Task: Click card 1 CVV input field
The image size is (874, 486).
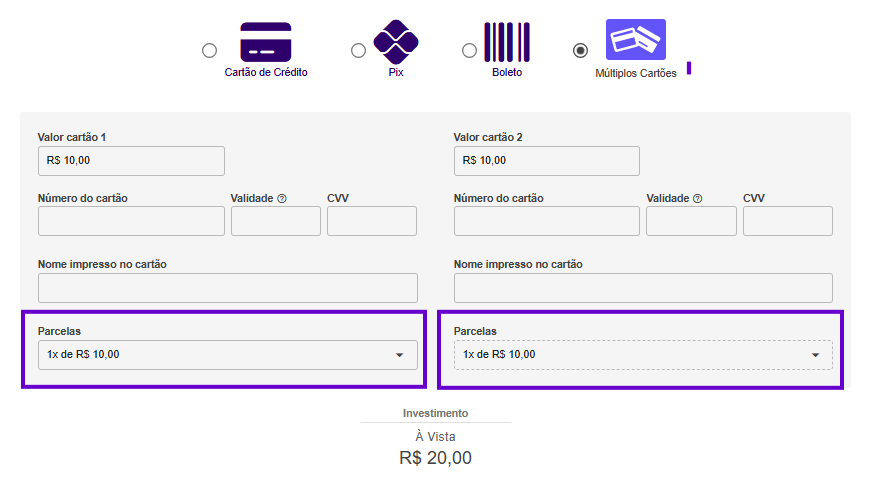Action: point(372,221)
